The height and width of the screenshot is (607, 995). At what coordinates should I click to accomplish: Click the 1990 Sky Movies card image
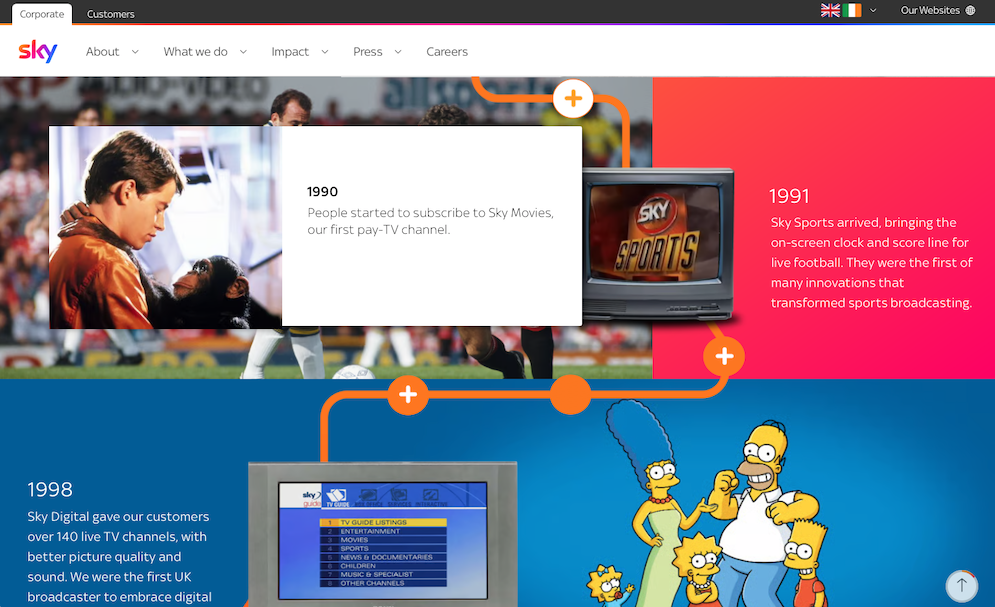point(166,227)
